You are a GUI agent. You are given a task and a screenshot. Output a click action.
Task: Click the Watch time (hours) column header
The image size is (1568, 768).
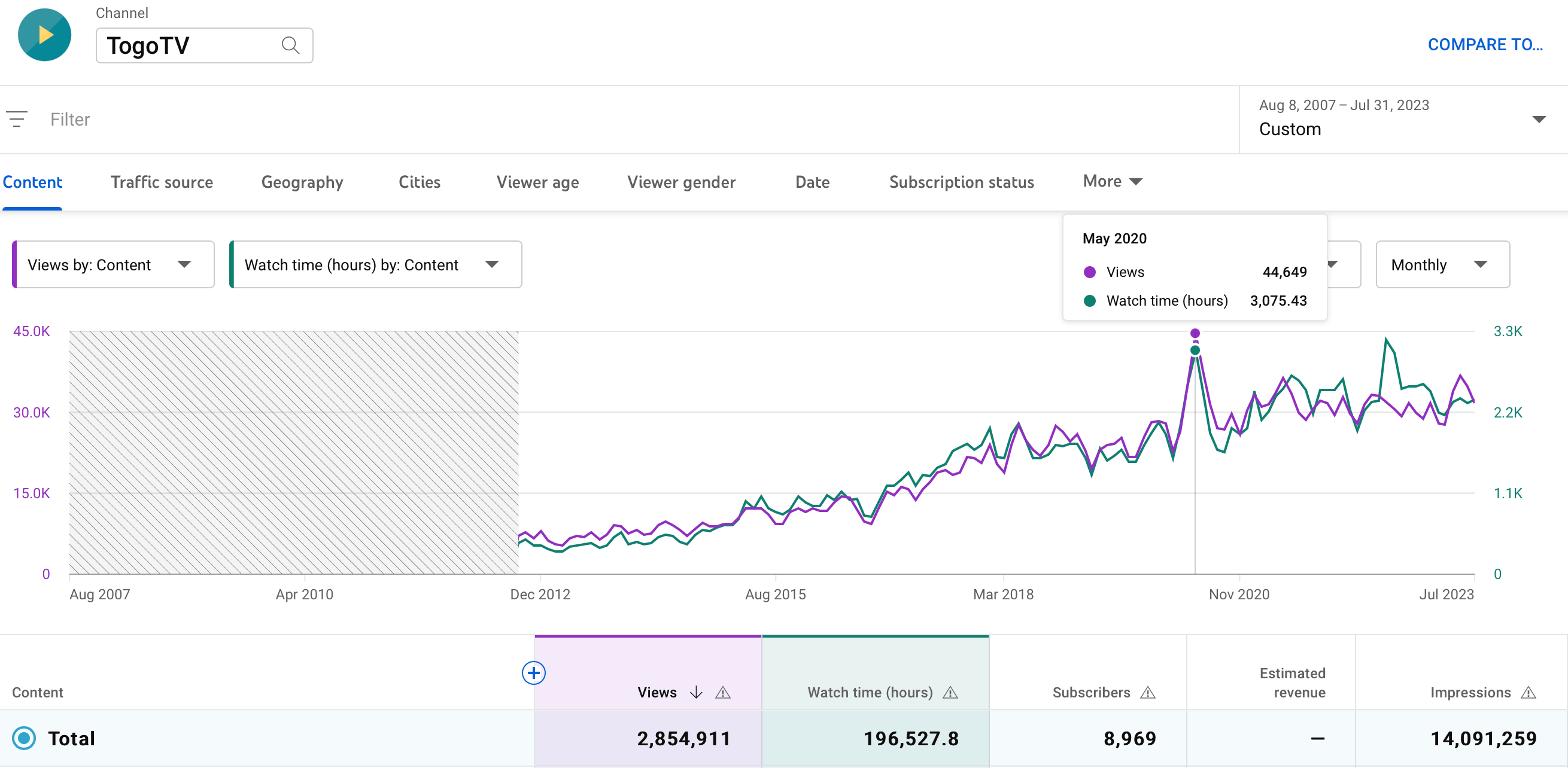[x=869, y=693]
